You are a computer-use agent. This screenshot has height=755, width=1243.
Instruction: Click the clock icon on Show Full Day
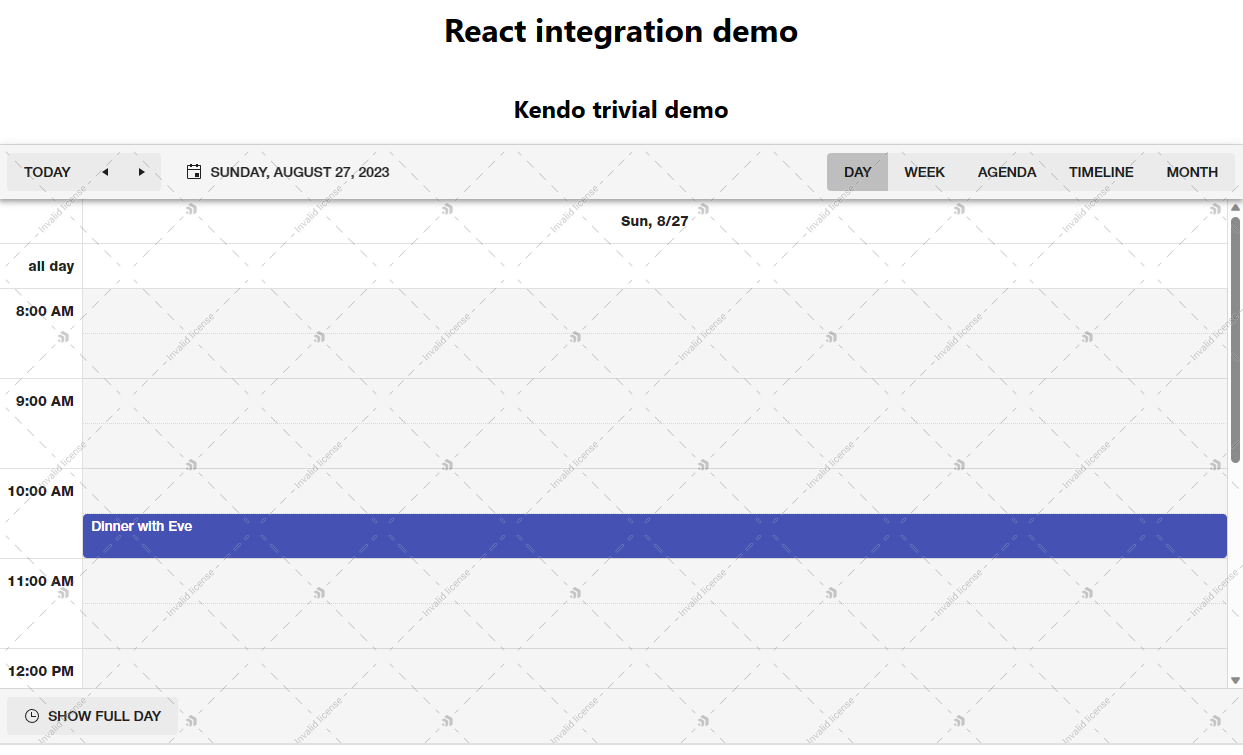[32, 716]
